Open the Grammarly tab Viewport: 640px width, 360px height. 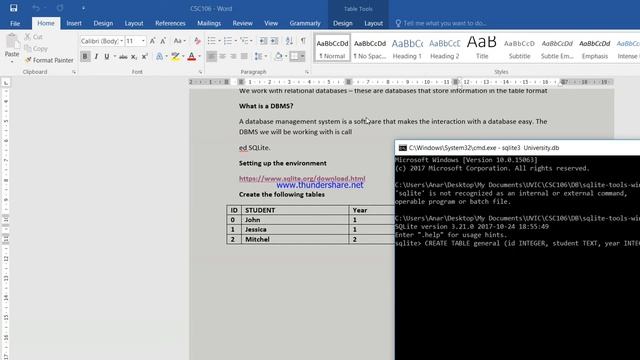pos(305,23)
